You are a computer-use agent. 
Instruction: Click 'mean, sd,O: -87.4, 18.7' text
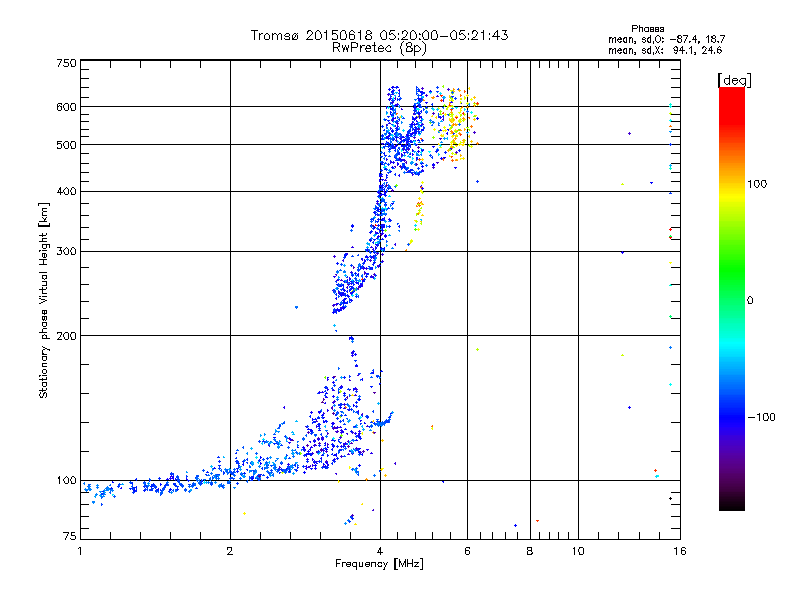click(666, 39)
